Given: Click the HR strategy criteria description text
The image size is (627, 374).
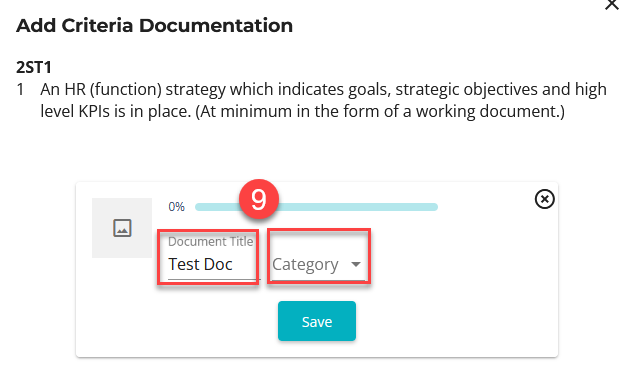Looking at the screenshot, I should [x=323, y=100].
